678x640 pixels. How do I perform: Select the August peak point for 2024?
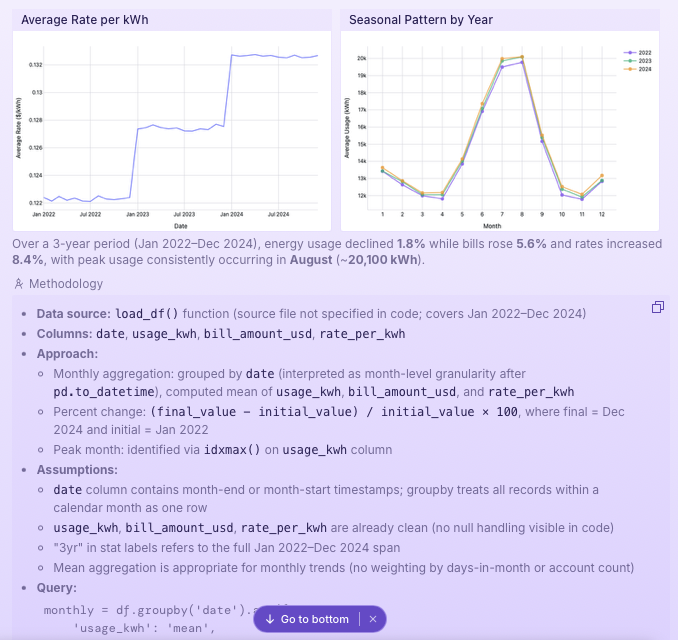[522, 57]
